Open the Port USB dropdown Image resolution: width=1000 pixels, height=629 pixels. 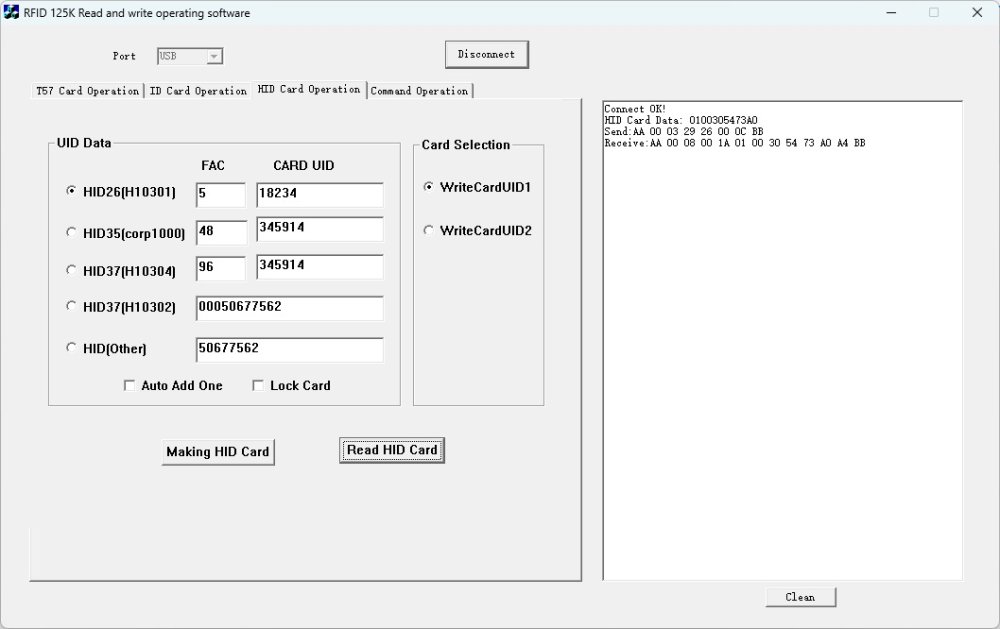(214, 56)
